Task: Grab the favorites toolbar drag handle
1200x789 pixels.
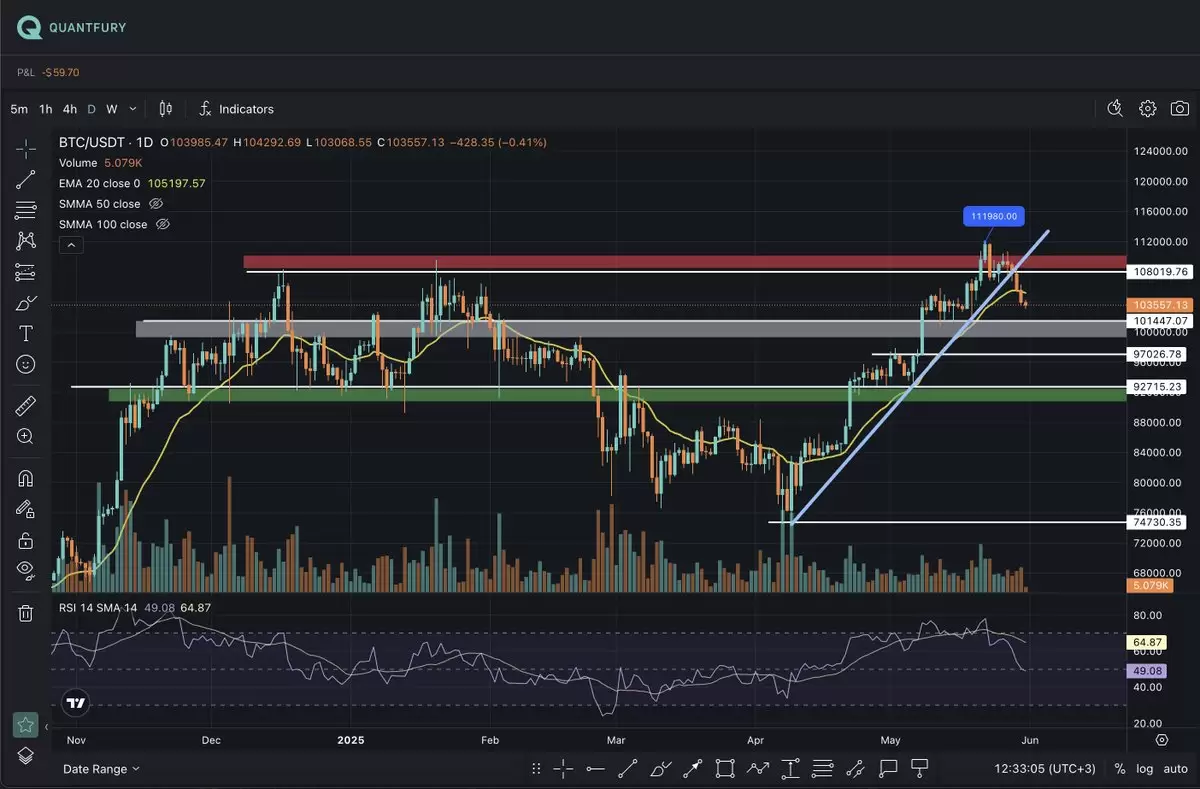Action: click(x=537, y=768)
